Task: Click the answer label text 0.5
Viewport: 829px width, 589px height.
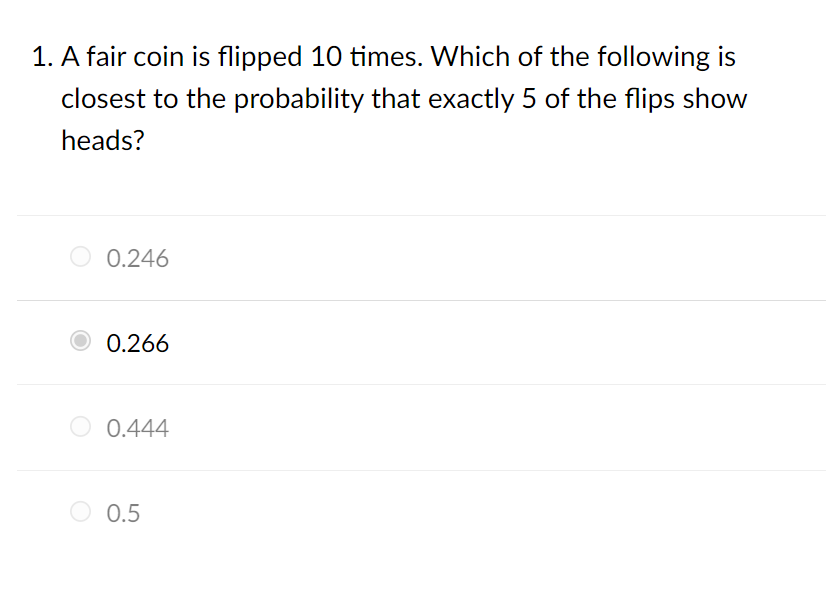Action: 123,513
